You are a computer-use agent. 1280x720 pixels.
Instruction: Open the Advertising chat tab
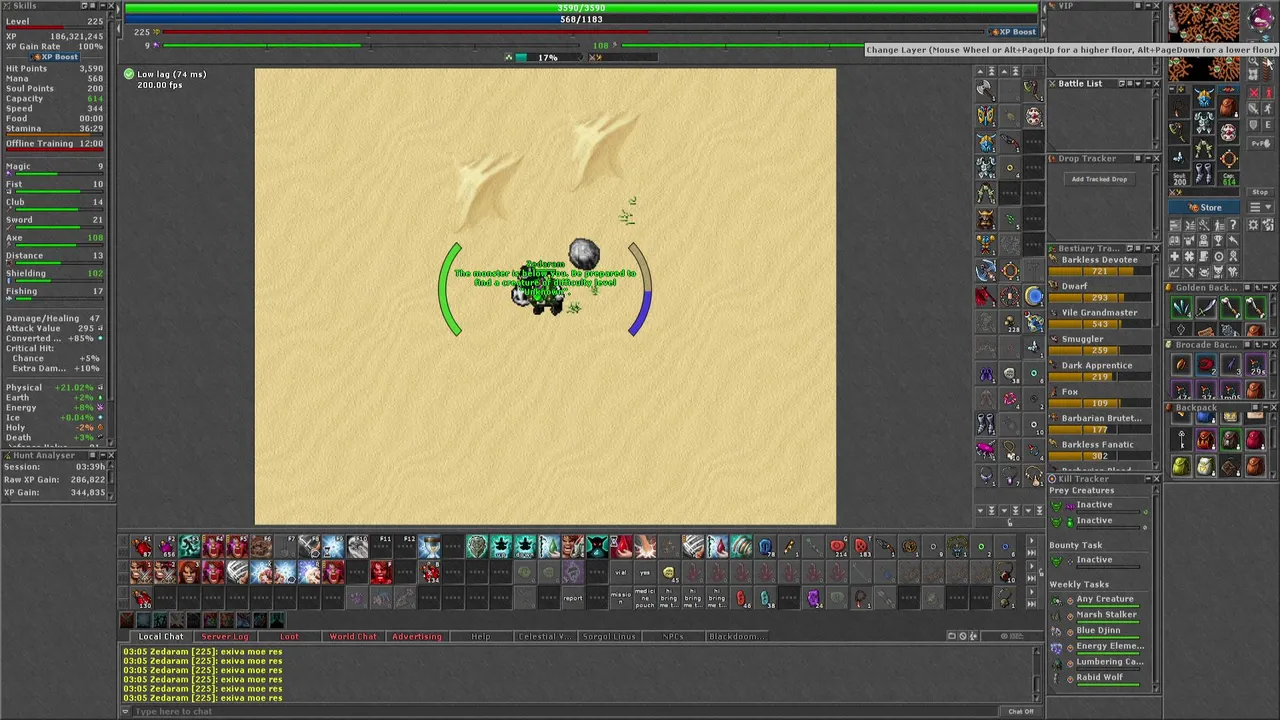pyautogui.click(x=417, y=636)
